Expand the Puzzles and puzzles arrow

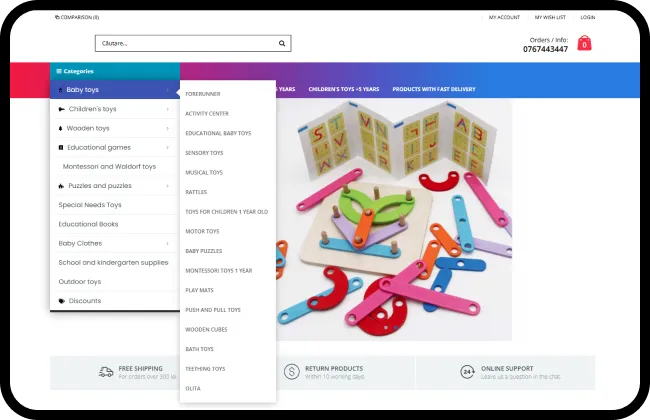167,186
